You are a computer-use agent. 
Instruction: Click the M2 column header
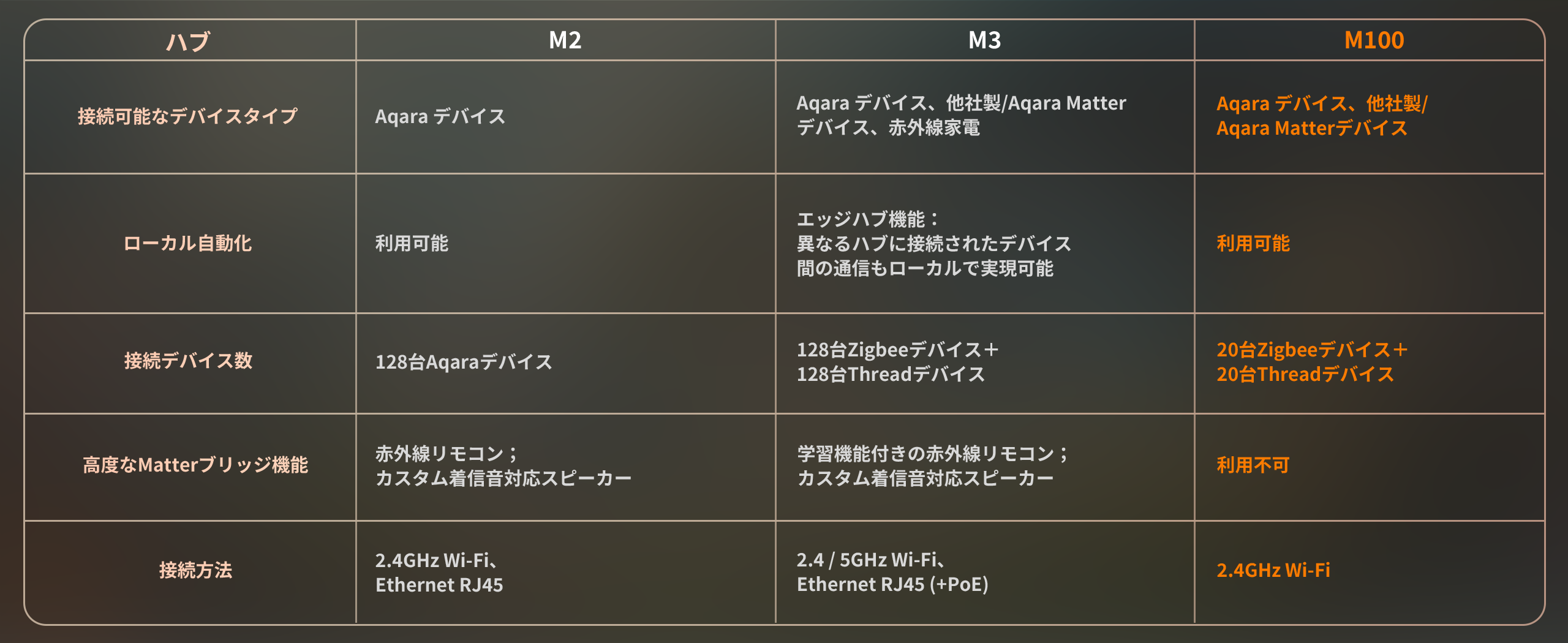565,40
